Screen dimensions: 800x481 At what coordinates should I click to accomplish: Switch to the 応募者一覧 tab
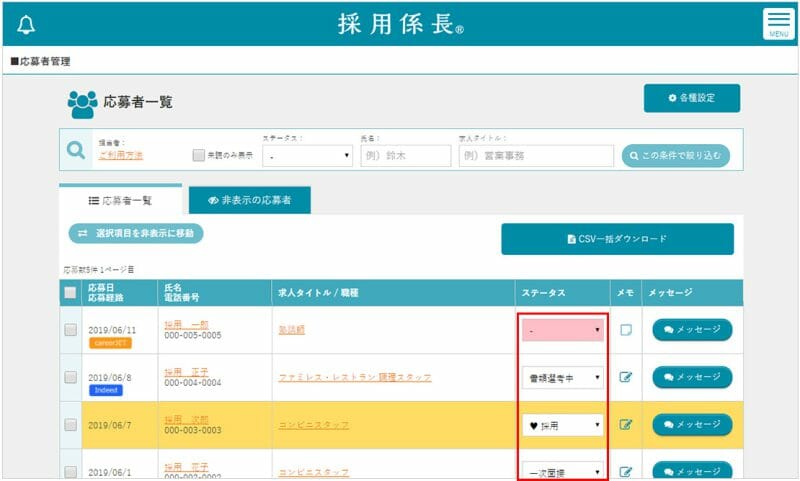coord(120,200)
